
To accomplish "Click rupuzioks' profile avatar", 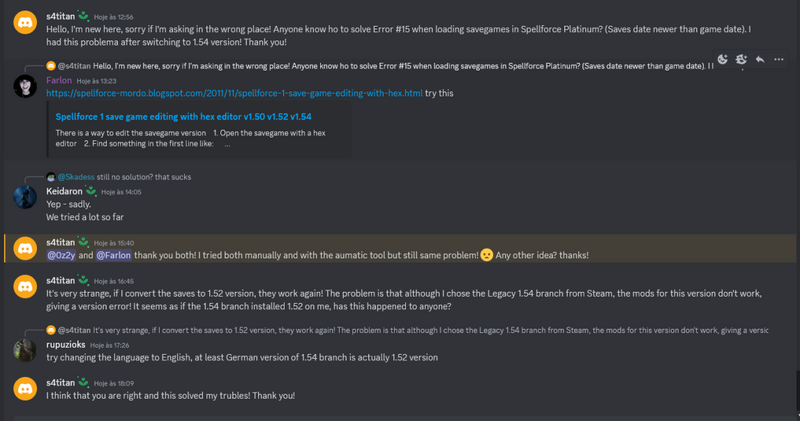I will click(25, 349).
